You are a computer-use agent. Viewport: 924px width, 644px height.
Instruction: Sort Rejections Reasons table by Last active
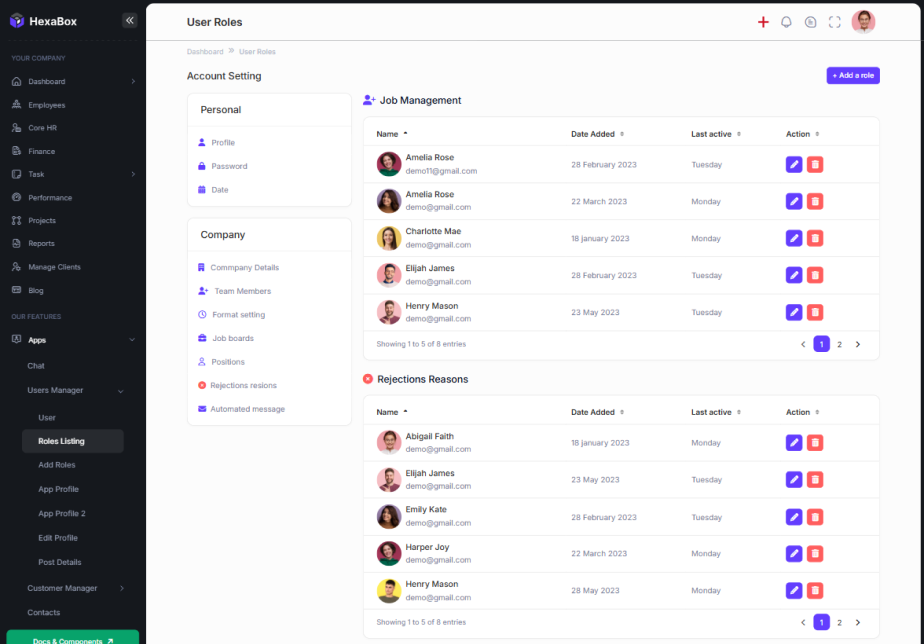[715, 412]
